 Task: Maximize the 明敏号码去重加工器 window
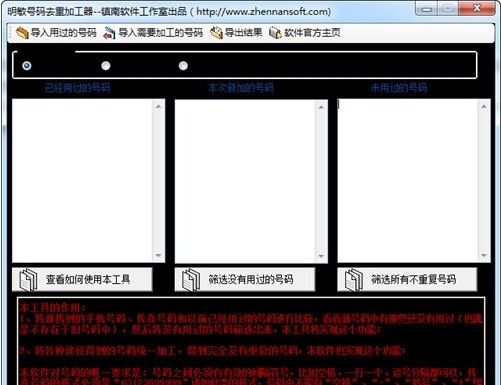click(x=448, y=9)
